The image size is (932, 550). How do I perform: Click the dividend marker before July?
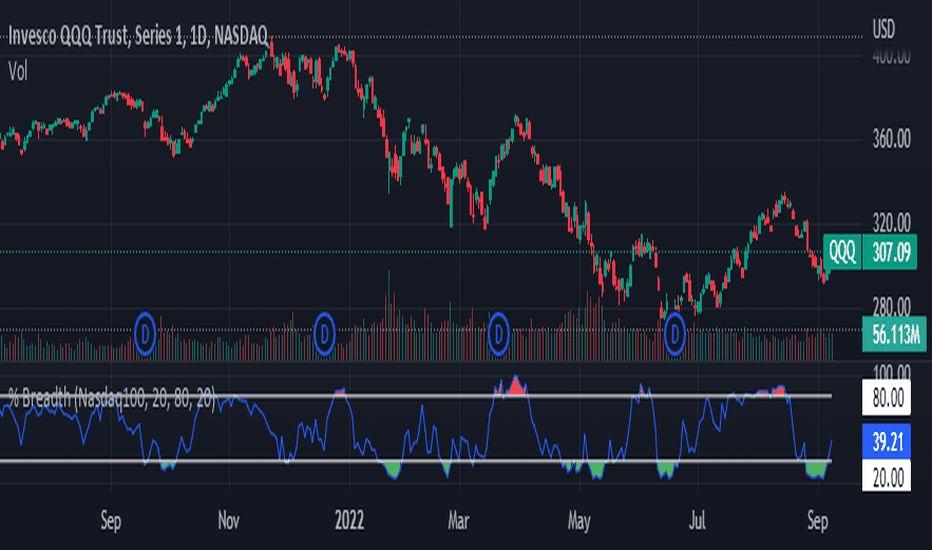[x=674, y=334]
